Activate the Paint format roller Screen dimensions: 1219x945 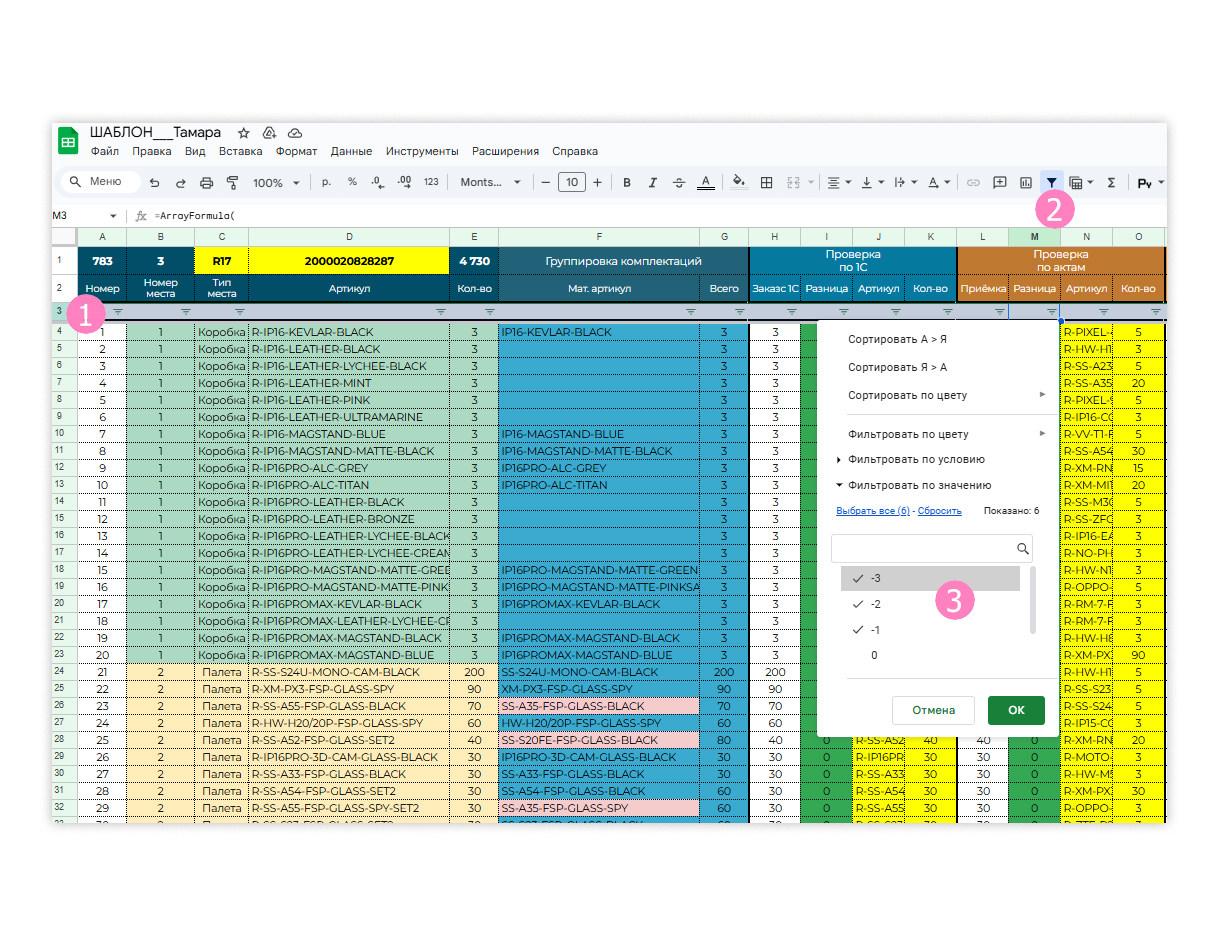click(233, 183)
